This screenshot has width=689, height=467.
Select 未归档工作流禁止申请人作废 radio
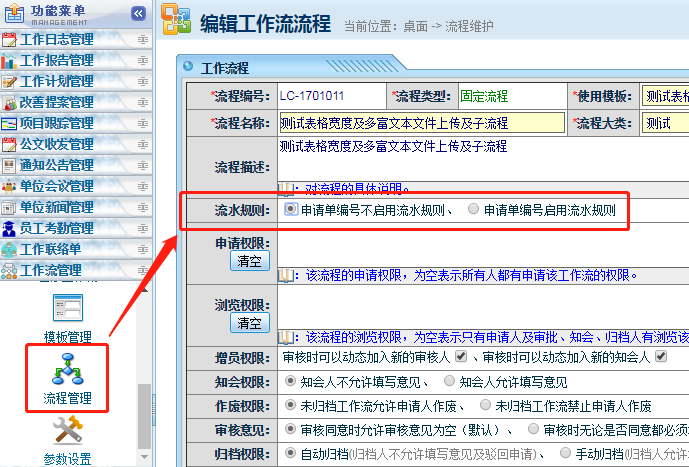click(x=485, y=405)
